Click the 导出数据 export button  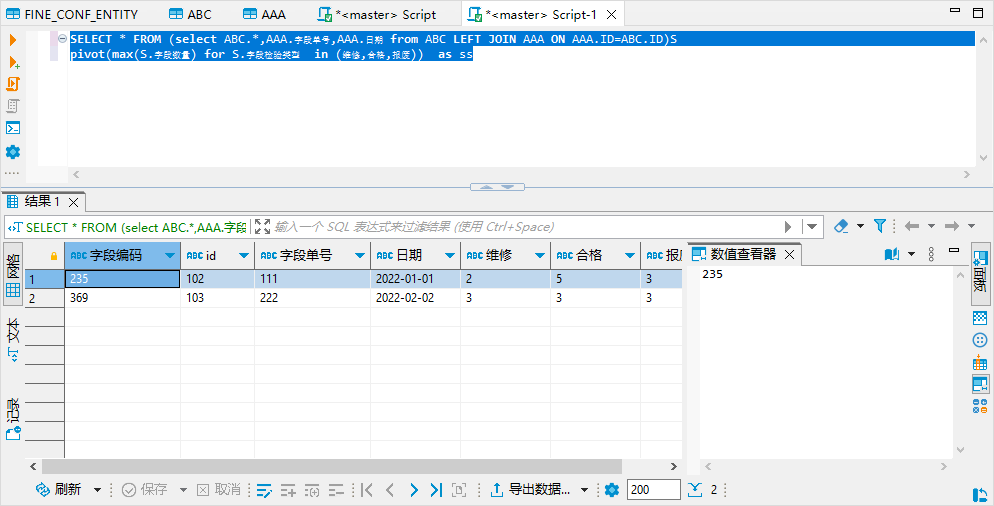coord(530,490)
